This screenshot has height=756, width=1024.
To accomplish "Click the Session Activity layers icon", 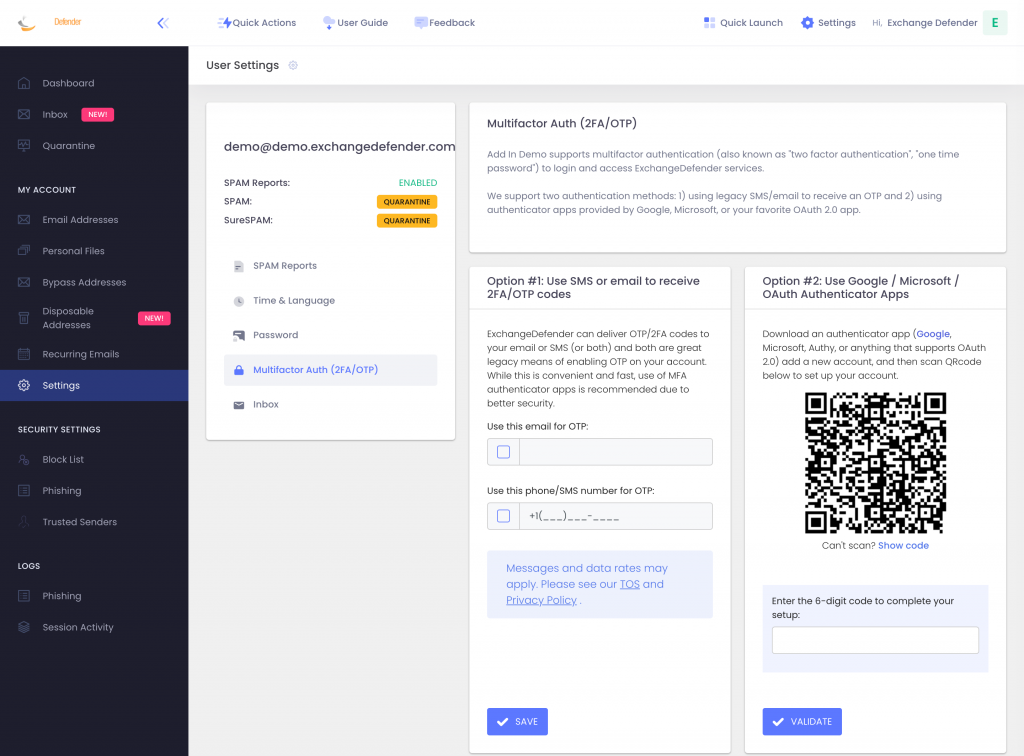I will (x=24, y=627).
